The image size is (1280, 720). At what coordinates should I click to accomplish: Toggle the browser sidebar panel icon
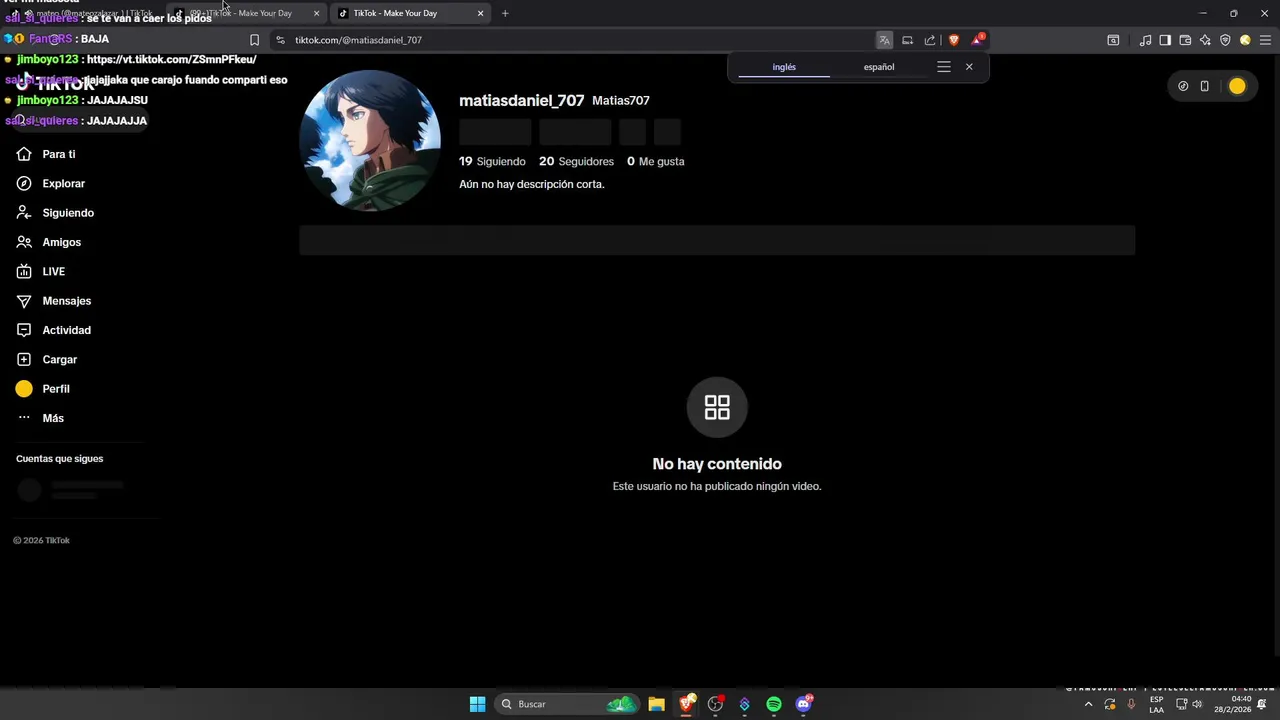click(1165, 40)
